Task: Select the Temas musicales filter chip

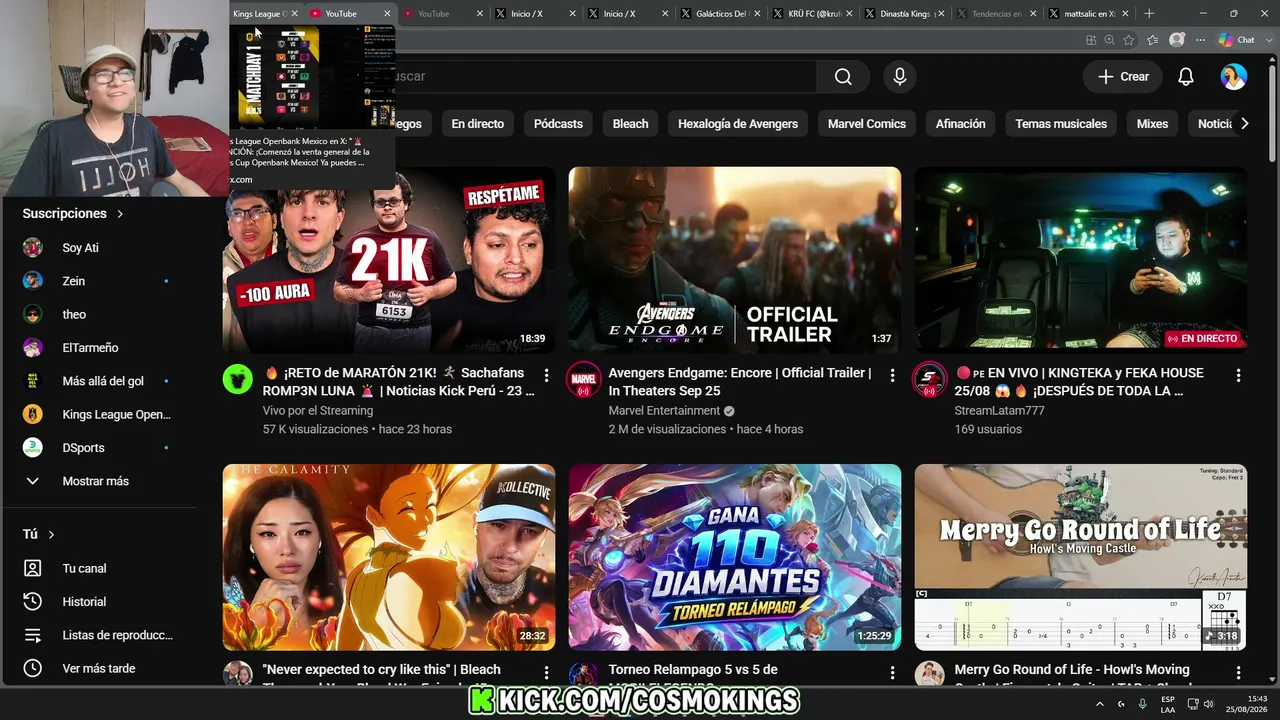Action: tap(1061, 124)
